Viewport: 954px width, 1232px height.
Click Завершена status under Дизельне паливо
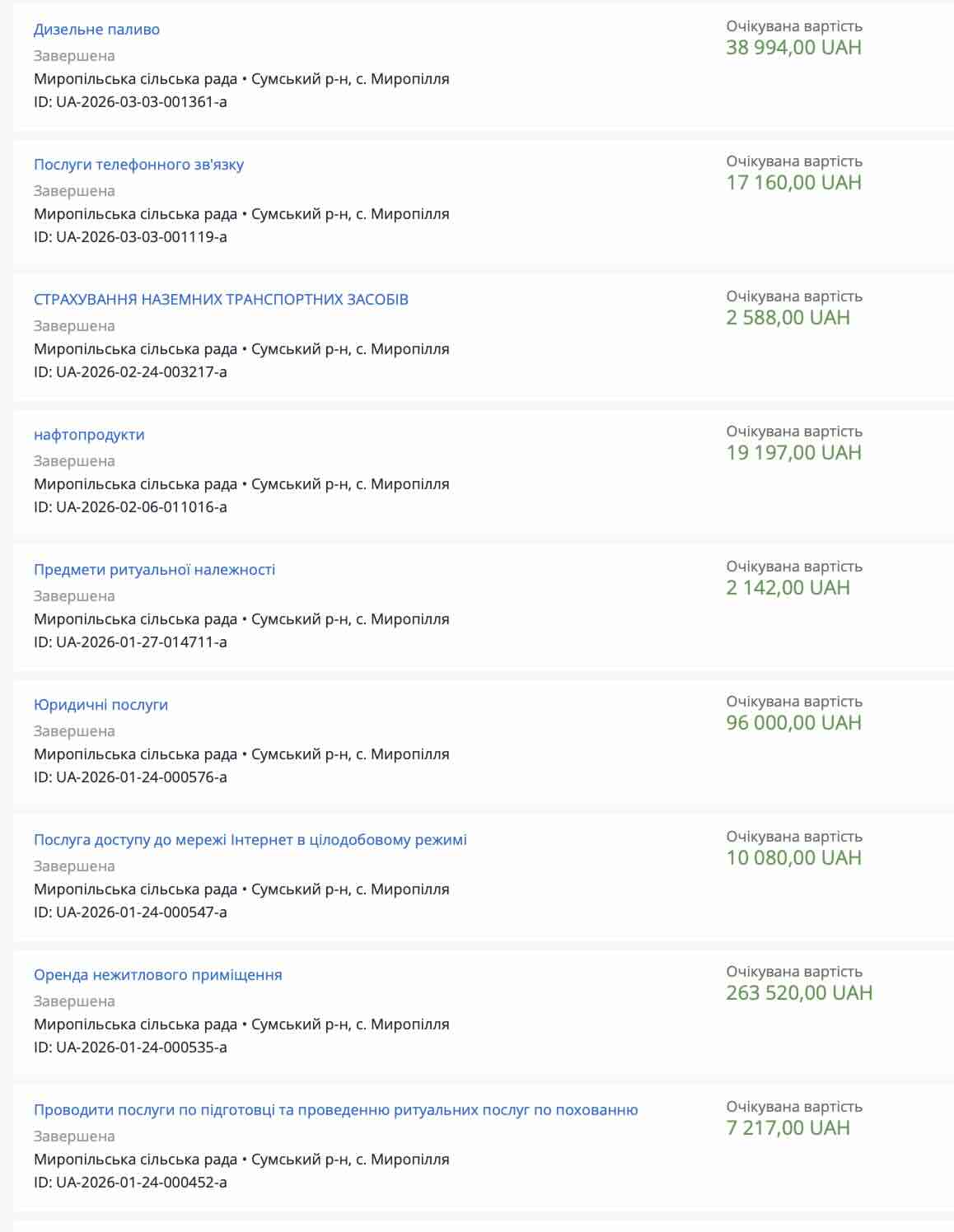(x=74, y=56)
